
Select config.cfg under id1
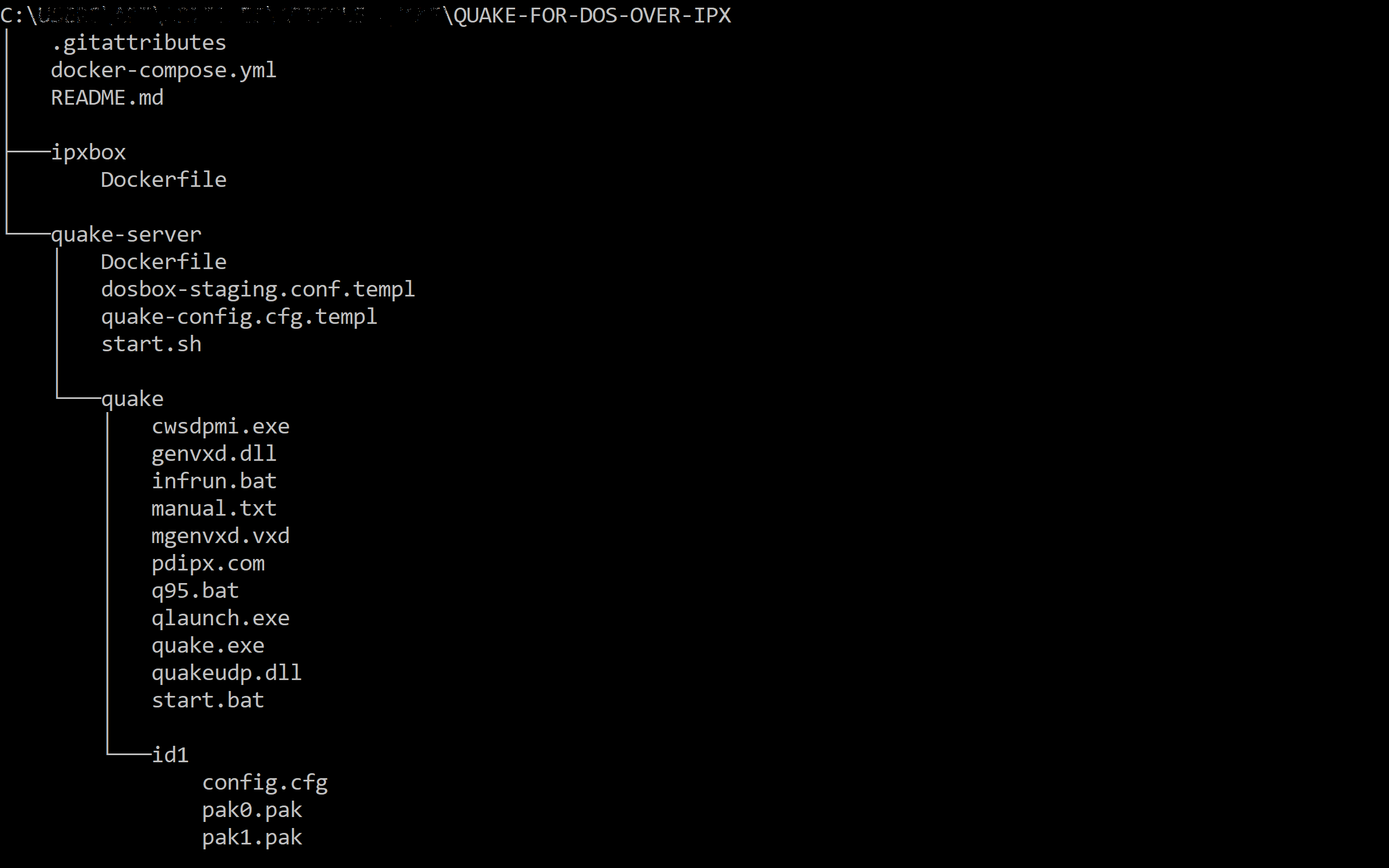[x=265, y=783]
